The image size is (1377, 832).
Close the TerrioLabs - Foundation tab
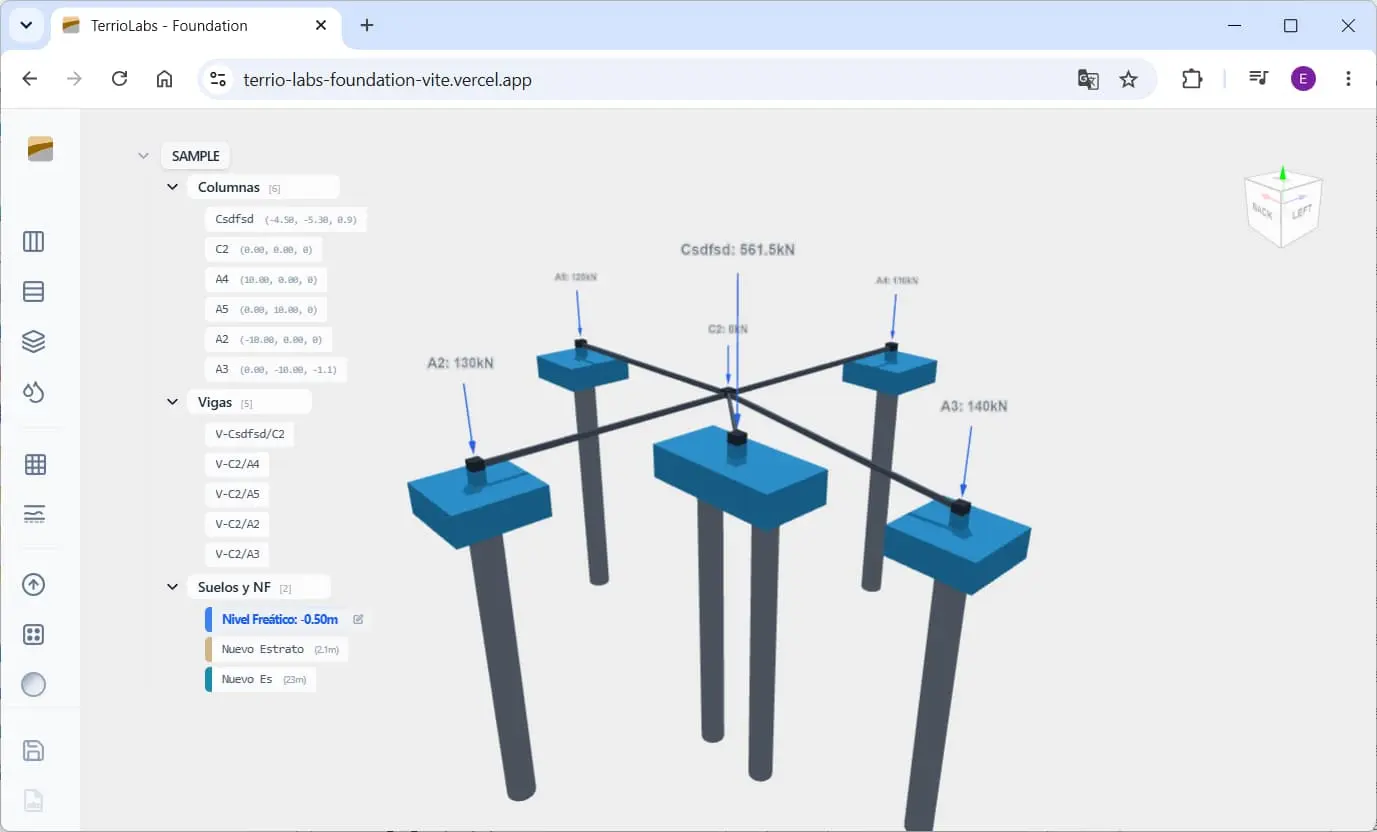pyautogui.click(x=321, y=26)
